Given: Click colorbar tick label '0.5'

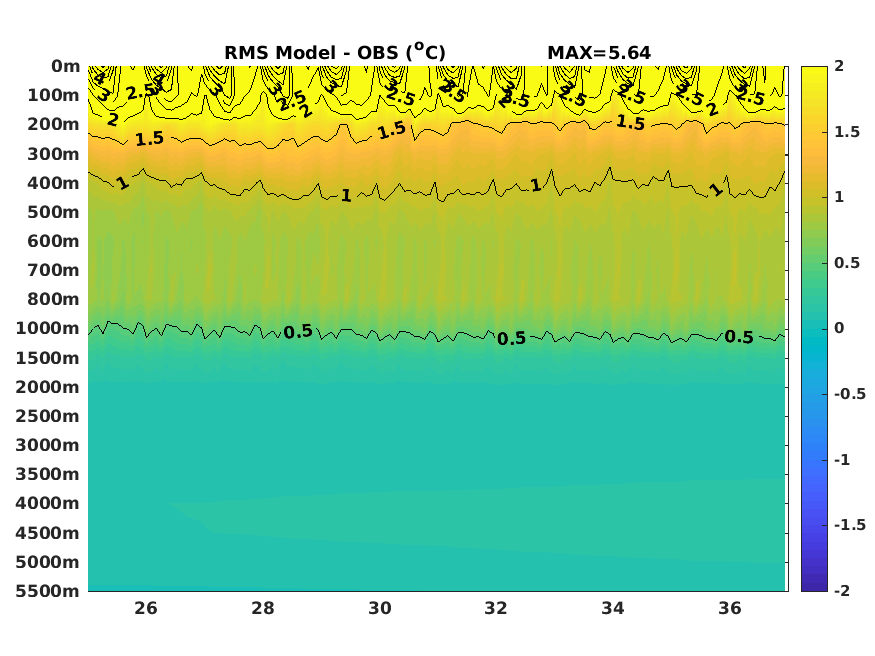Looking at the screenshot, I should coord(847,263).
